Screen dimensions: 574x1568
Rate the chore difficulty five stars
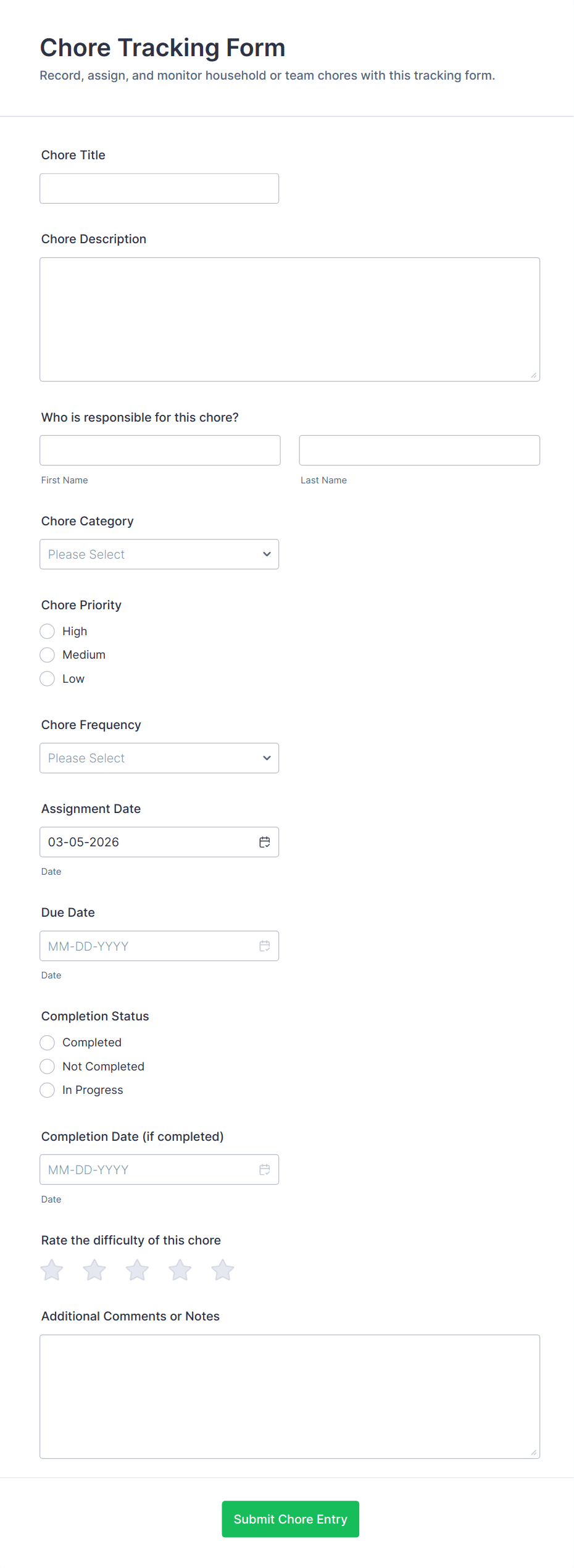[223, 1270]
